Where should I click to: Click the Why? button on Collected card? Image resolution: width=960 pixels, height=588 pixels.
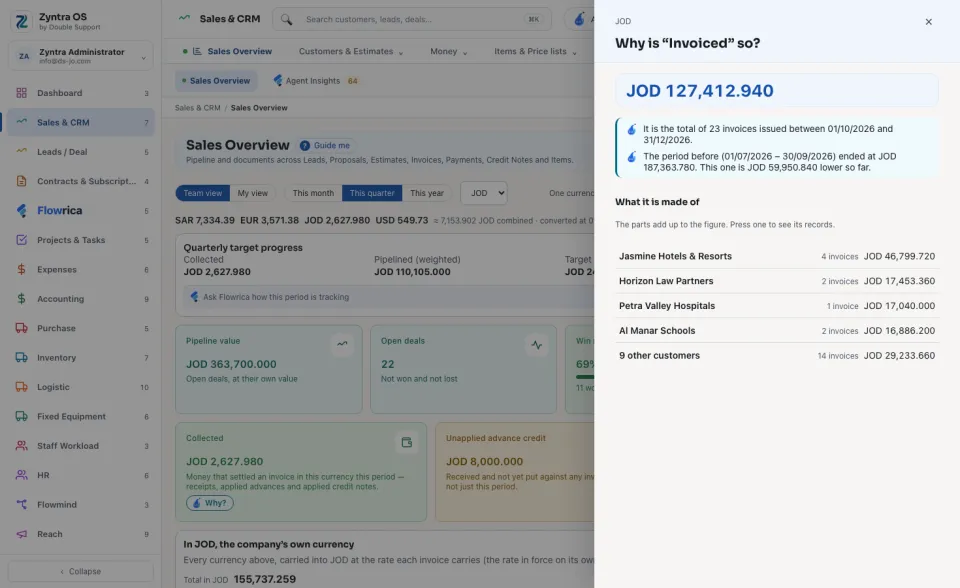coord(210,503)
